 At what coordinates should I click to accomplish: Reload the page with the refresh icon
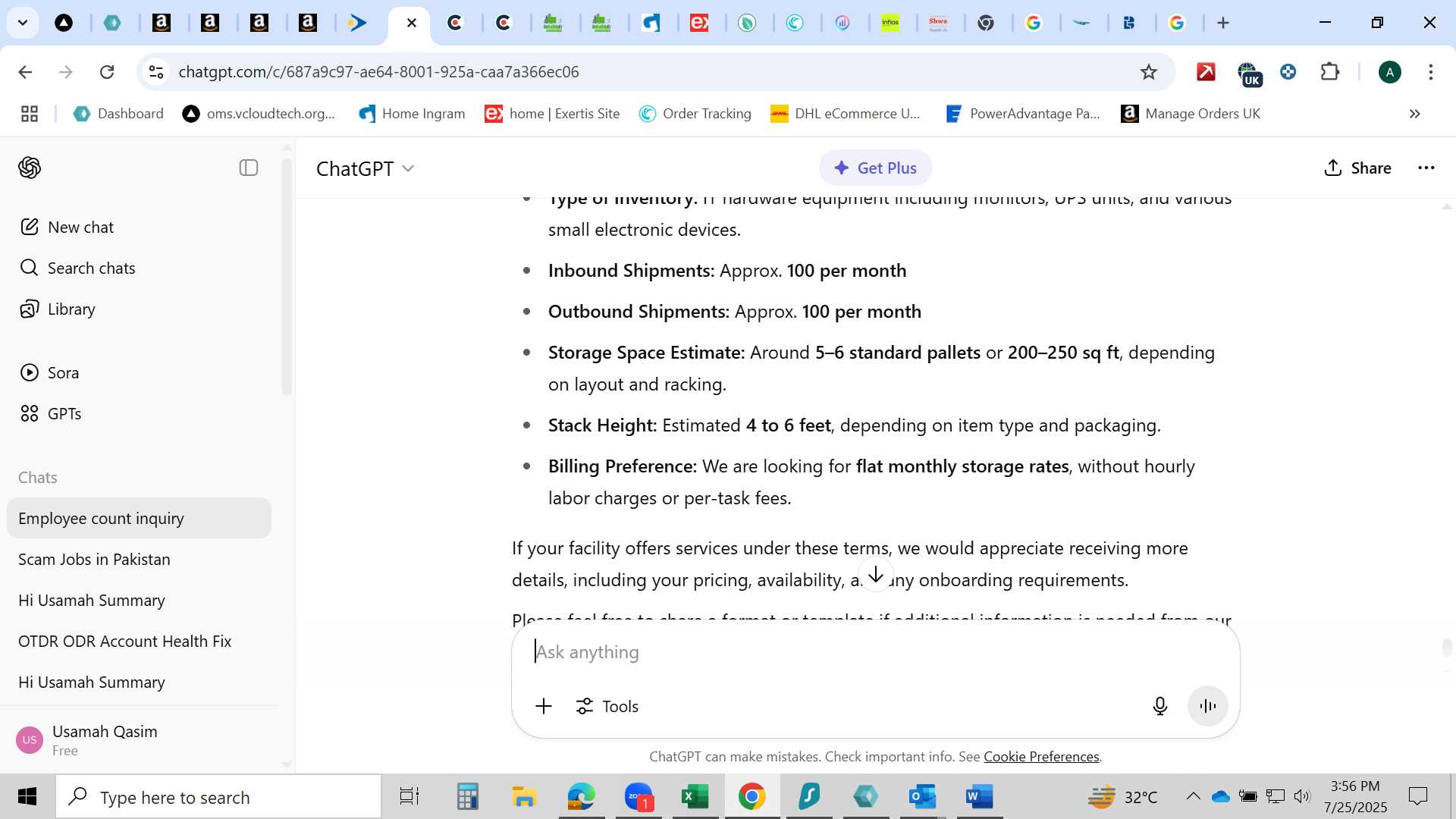[x=107, y=71]
